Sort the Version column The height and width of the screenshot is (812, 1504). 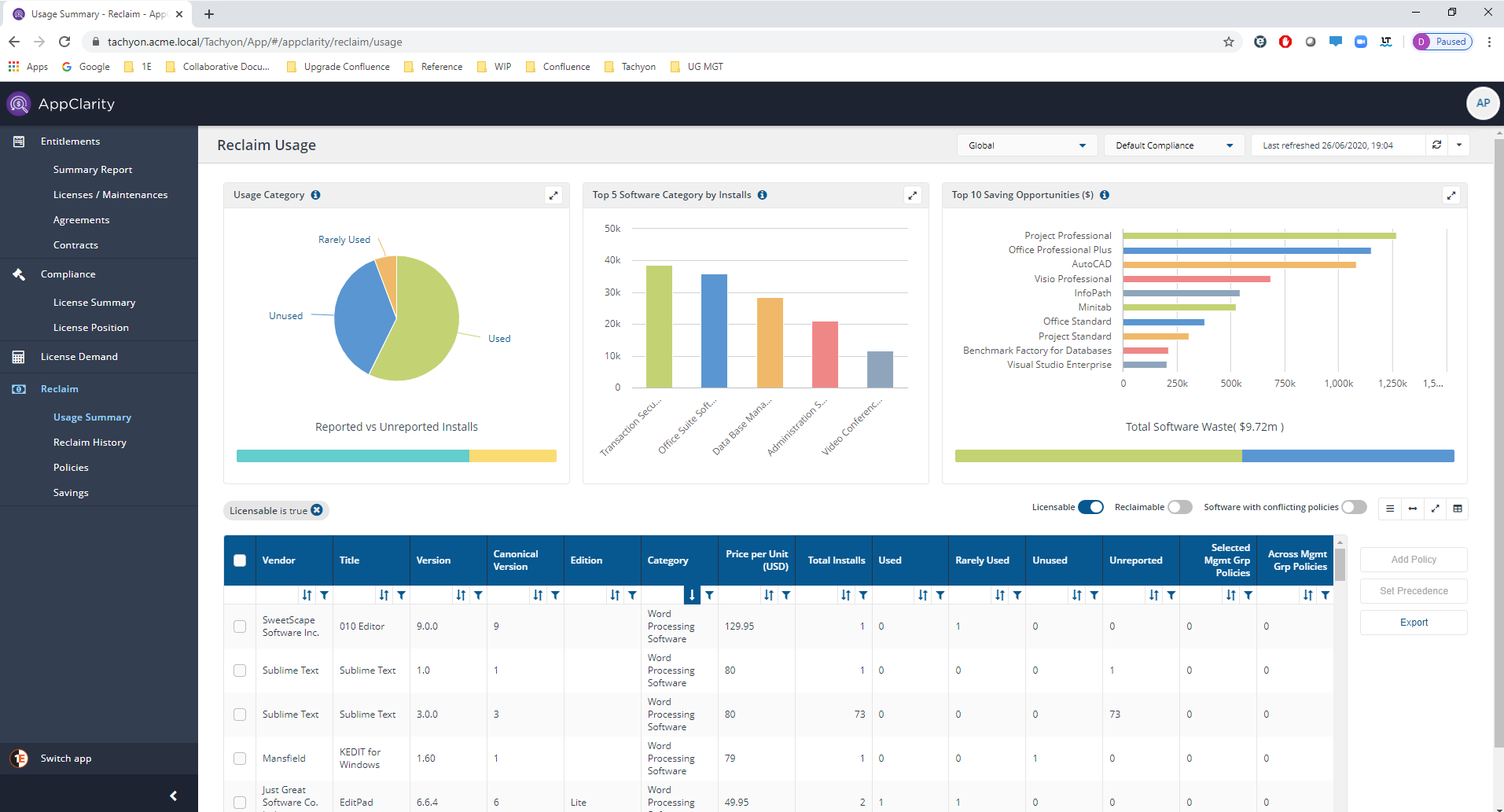coord(461,595)
